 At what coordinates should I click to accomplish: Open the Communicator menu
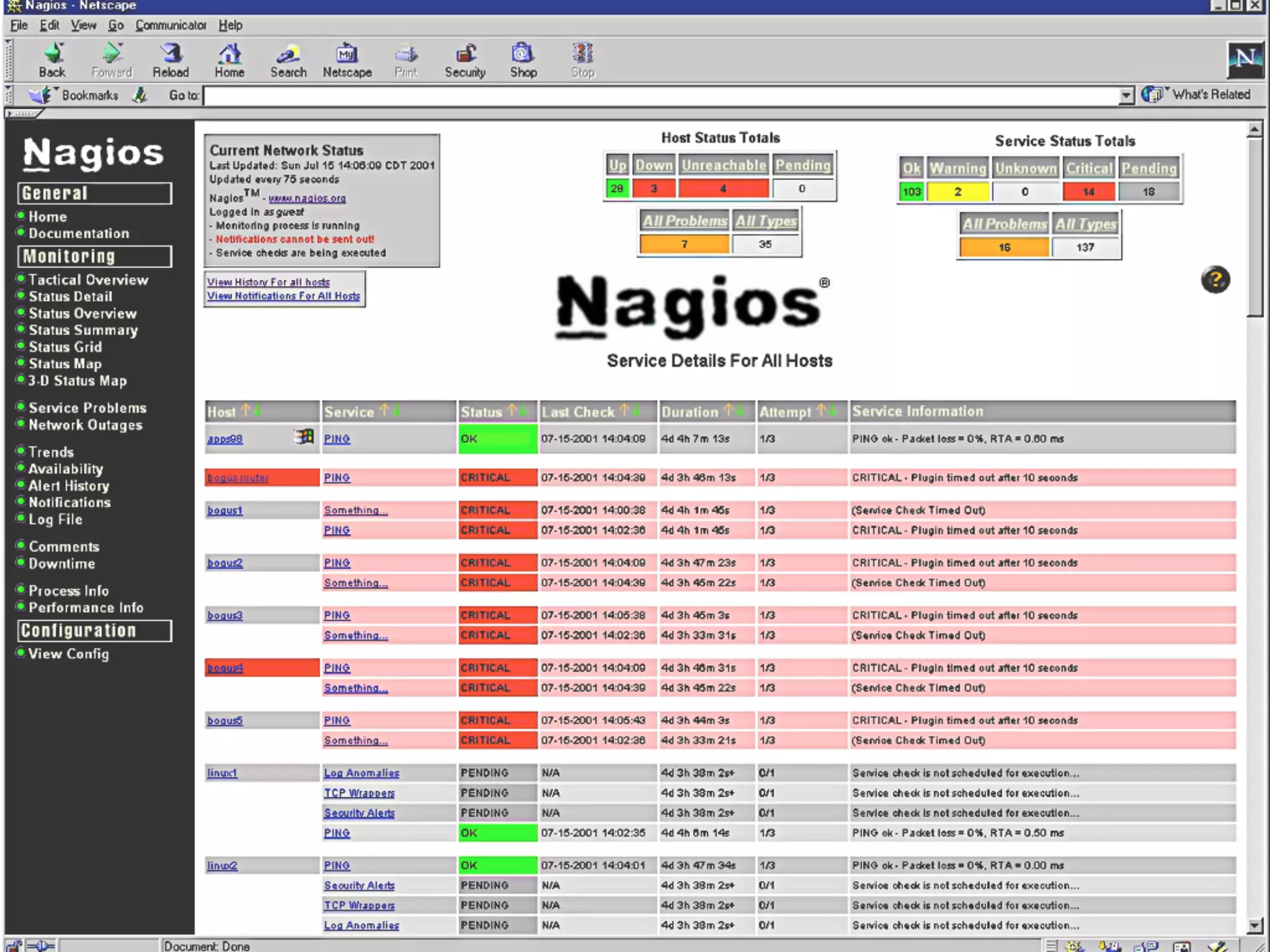171,25
